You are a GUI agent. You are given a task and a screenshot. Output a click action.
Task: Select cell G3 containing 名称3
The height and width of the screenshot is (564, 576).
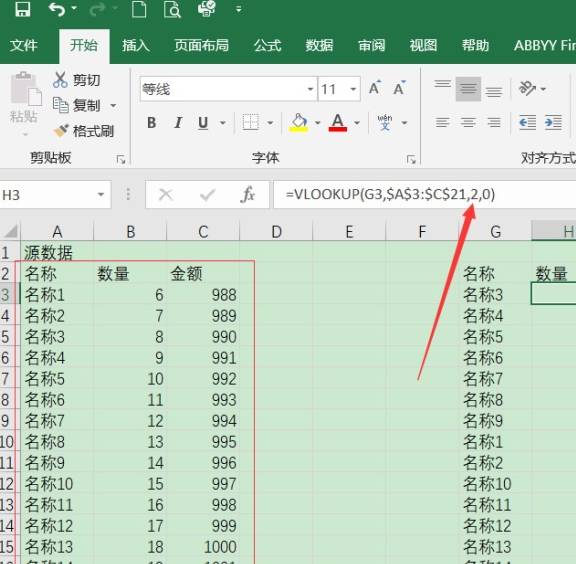tap(495, 295)
